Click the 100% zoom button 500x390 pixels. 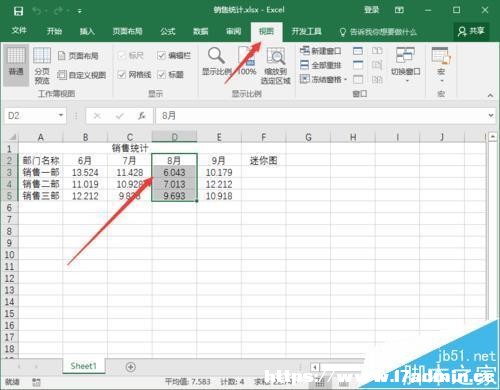click(x=247, y=61)
